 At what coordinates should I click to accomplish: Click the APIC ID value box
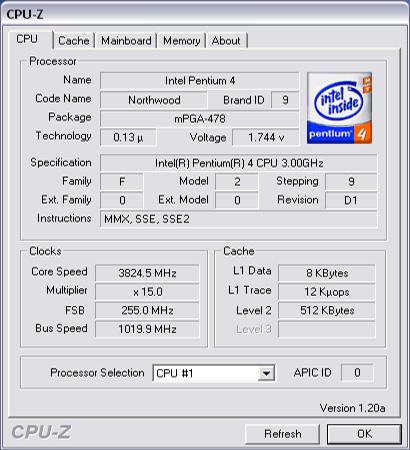(357, 372)
